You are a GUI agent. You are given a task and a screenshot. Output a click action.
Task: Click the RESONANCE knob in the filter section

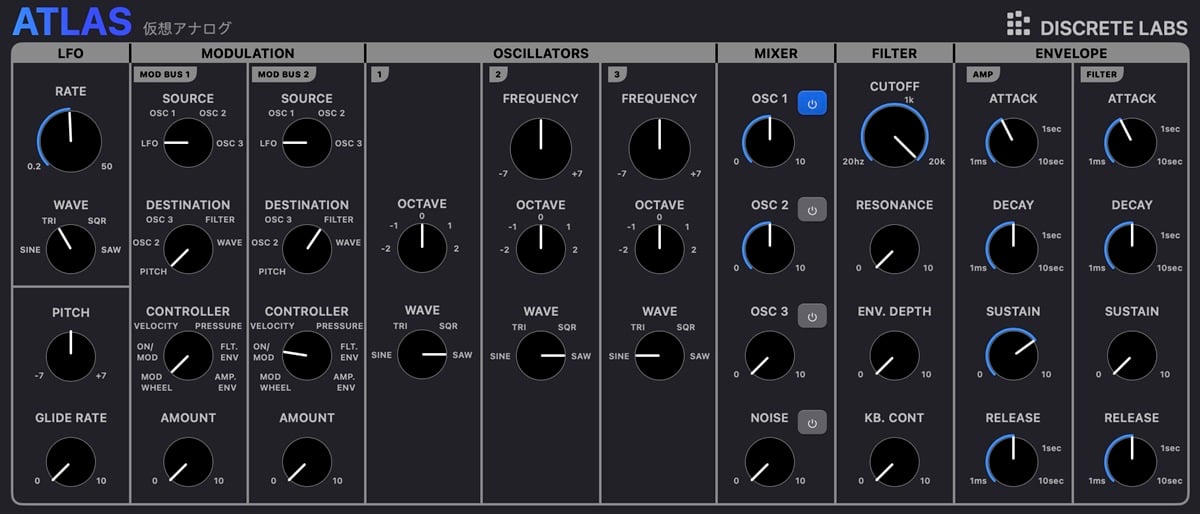point(895,249)
